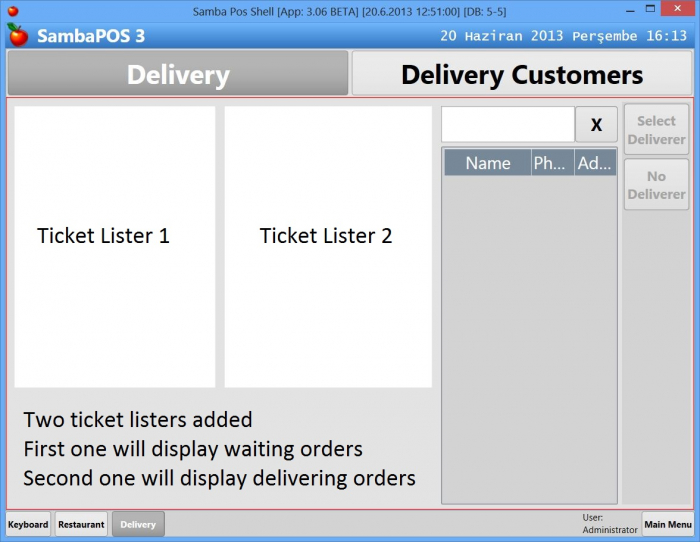The height and width of the screenshot is (542, 700).
Task: Click the Delivery button in bottom bar
Action: click(x=138, y=524)
